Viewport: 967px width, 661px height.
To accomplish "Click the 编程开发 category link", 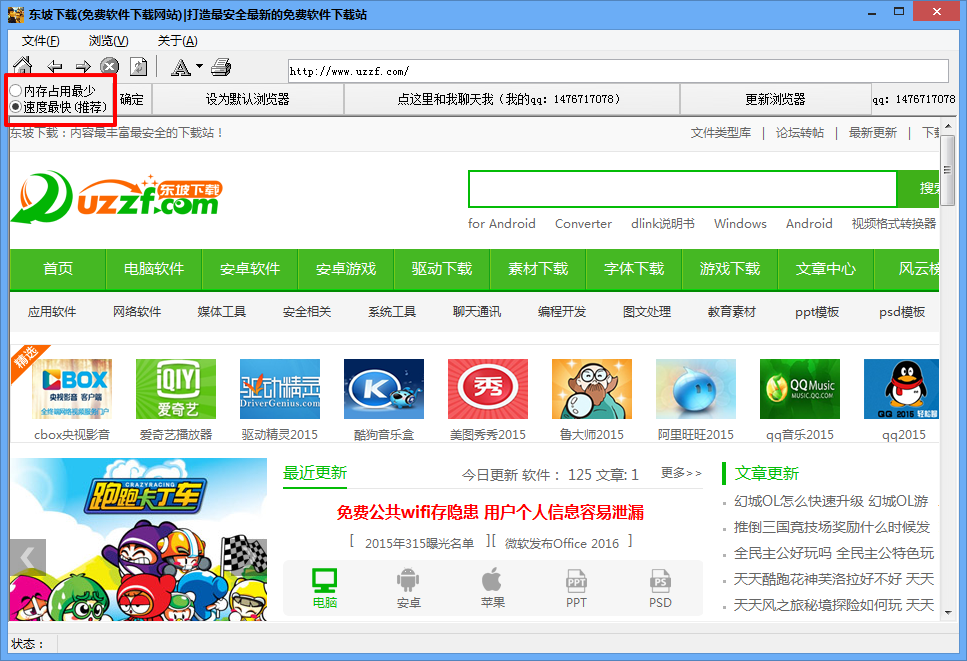I will [x=562, y=312].
